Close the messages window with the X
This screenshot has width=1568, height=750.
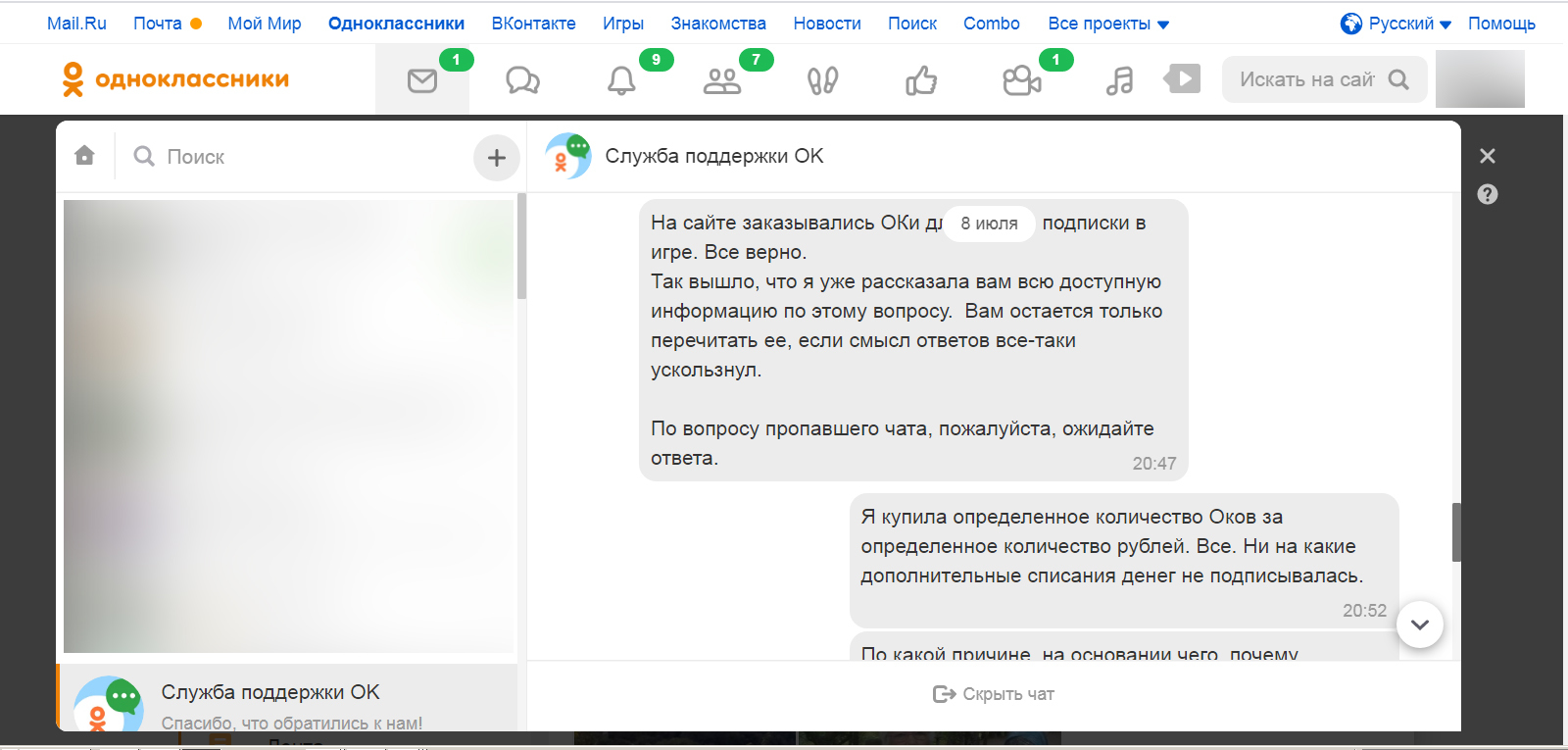(1488, 156)
